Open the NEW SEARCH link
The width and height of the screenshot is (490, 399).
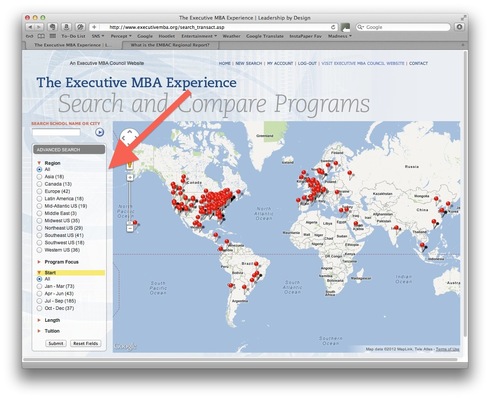(x=249, y=63)
